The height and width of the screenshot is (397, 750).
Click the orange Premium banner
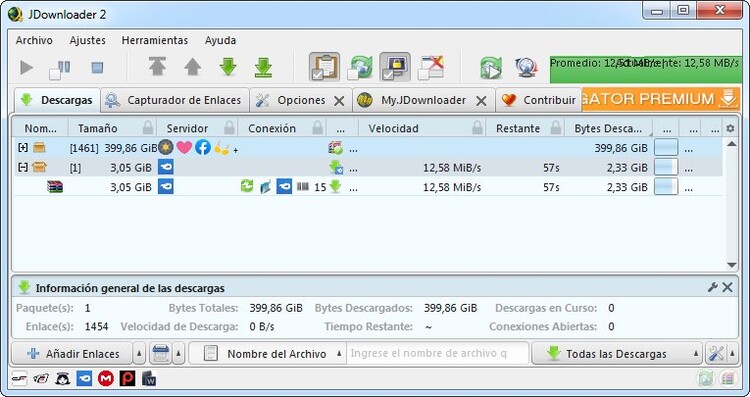[661, 99]
